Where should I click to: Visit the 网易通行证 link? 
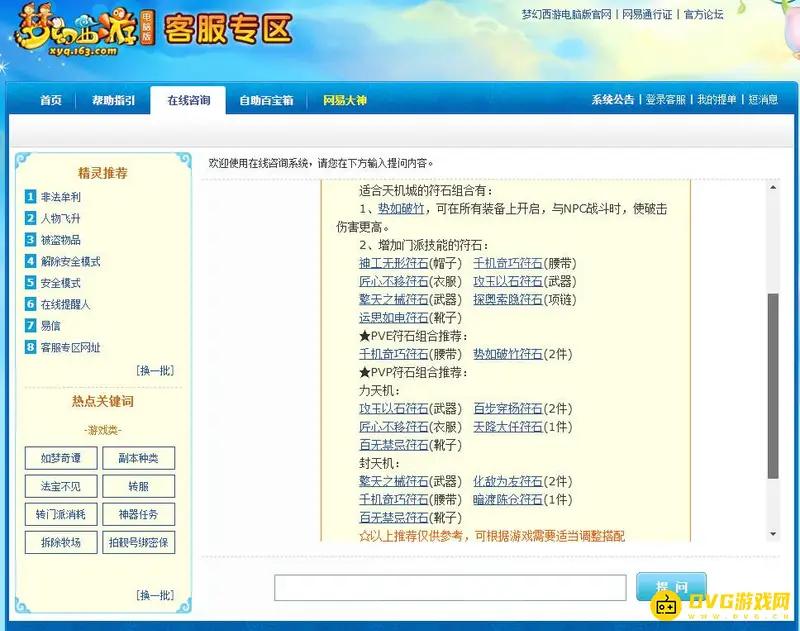[x=647, y=14]
